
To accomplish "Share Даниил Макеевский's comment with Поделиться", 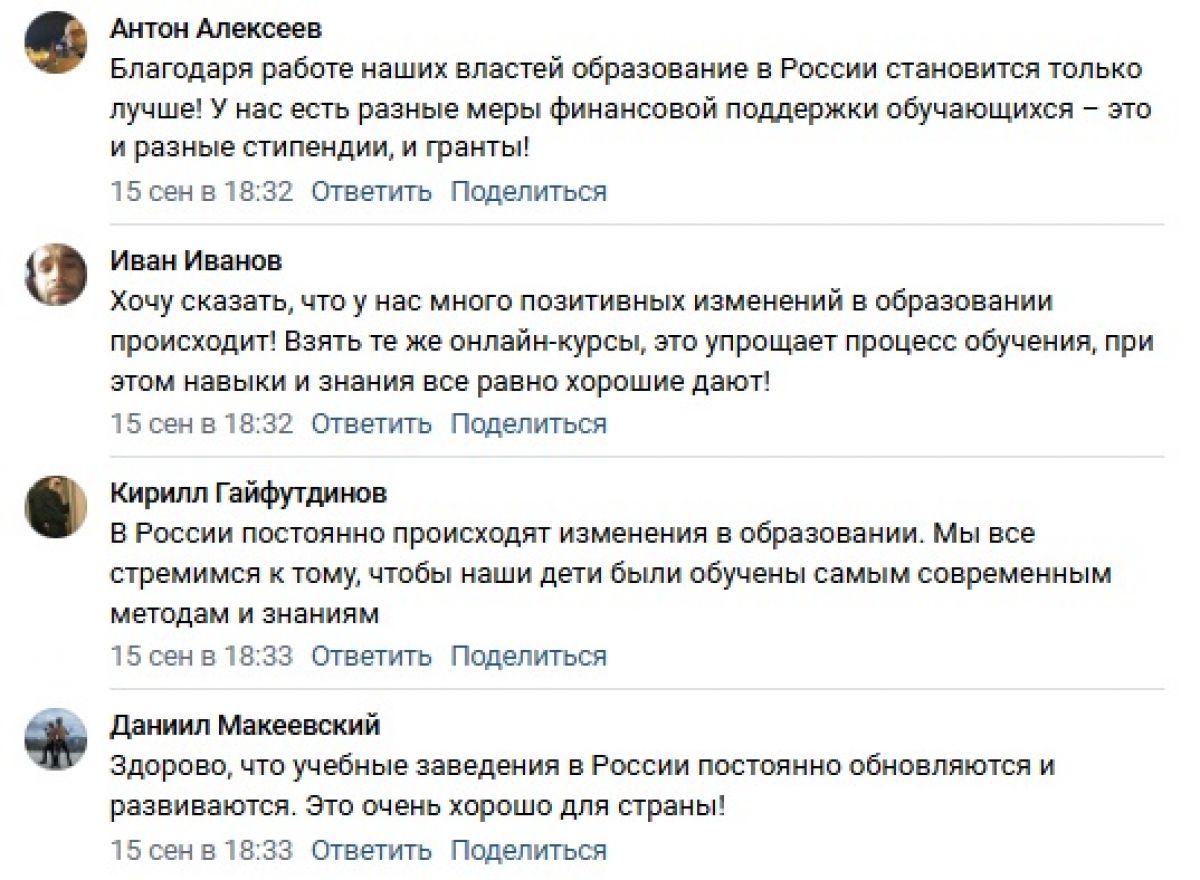I will click(529, 850).
